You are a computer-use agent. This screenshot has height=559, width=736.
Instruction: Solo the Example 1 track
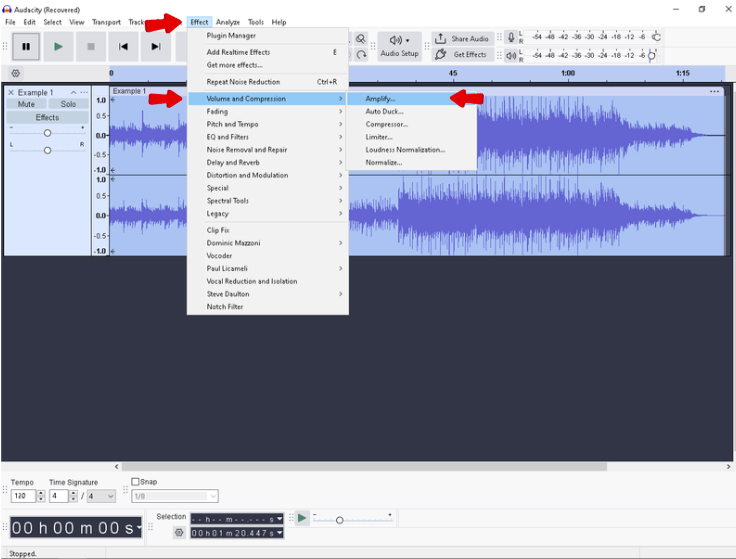68,104
